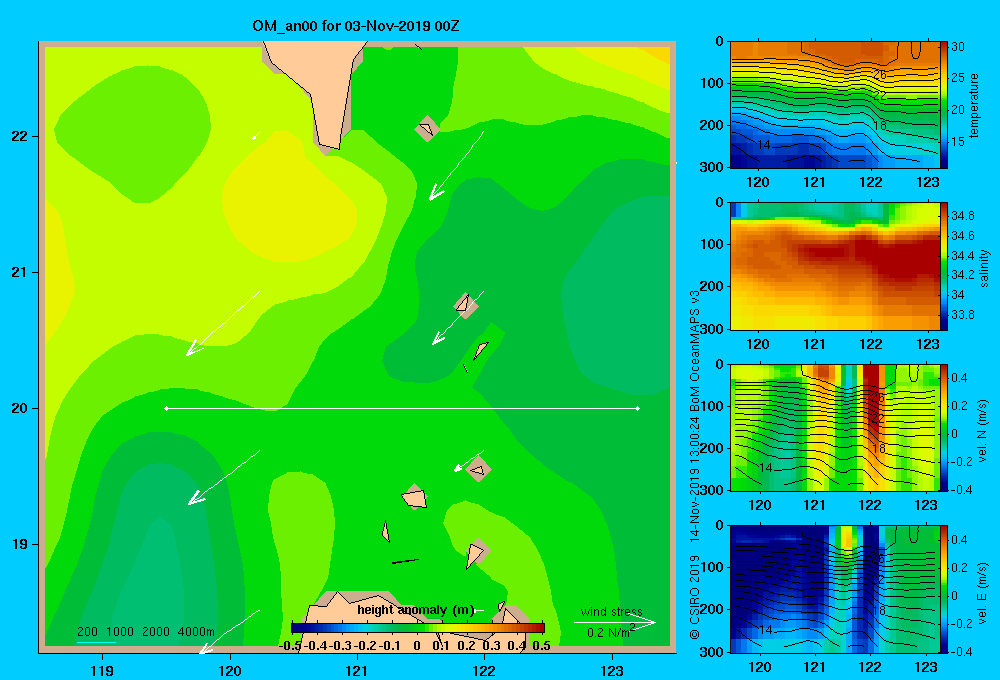Click latitude label '22' on main map
The width and height of the screenshot is (1000, 680).
click(19, 136)
